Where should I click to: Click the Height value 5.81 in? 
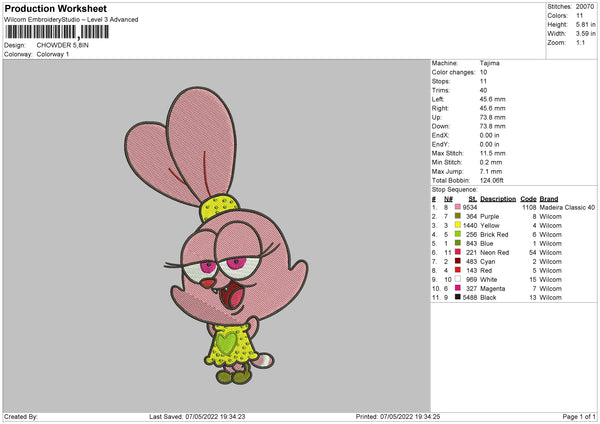click(585, 24)
